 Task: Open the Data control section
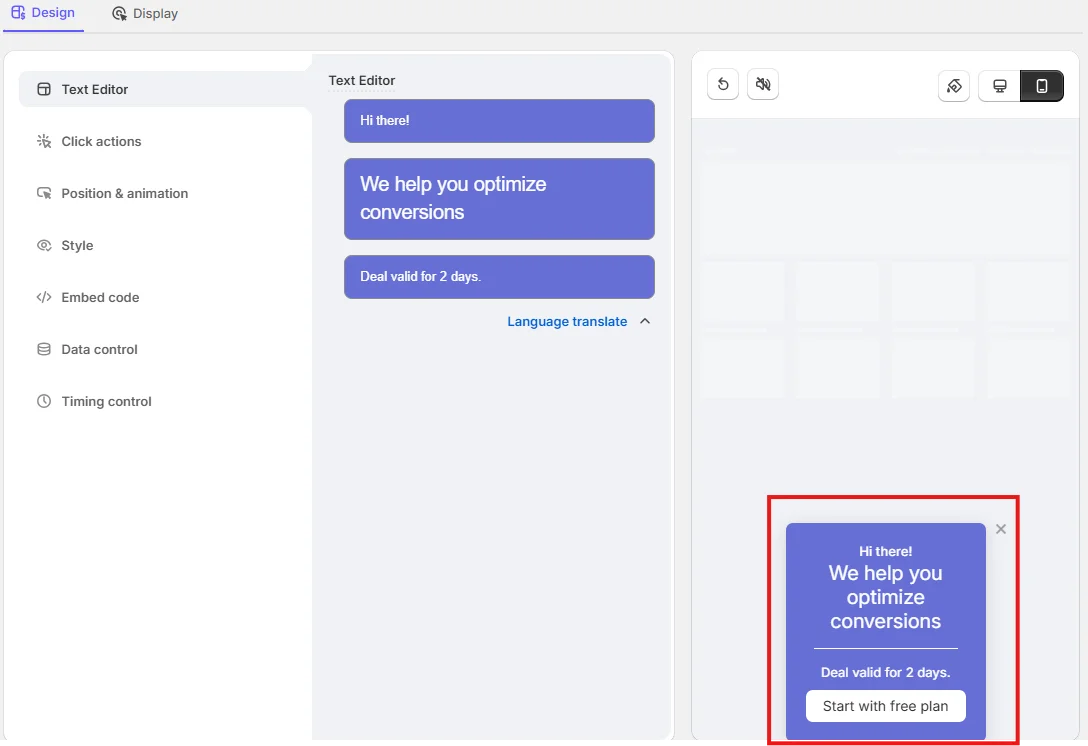pos(99,349)
